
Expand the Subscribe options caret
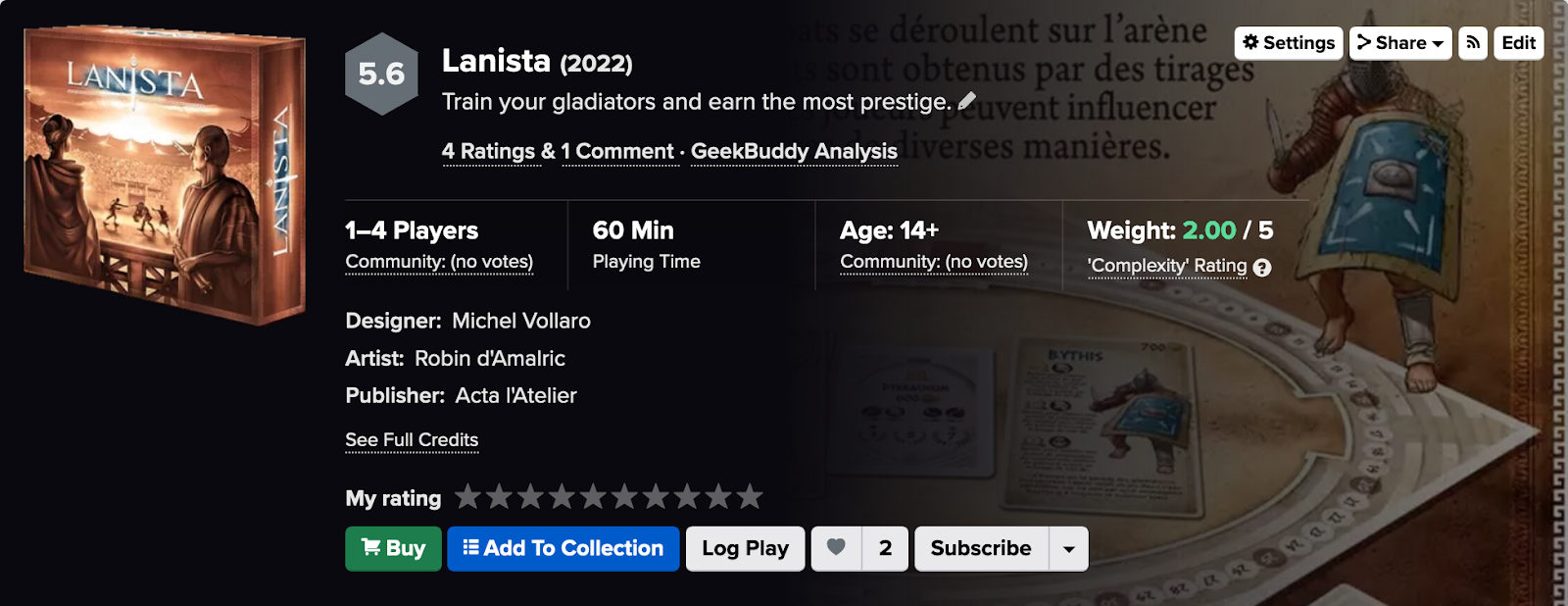click(1068, 549)
